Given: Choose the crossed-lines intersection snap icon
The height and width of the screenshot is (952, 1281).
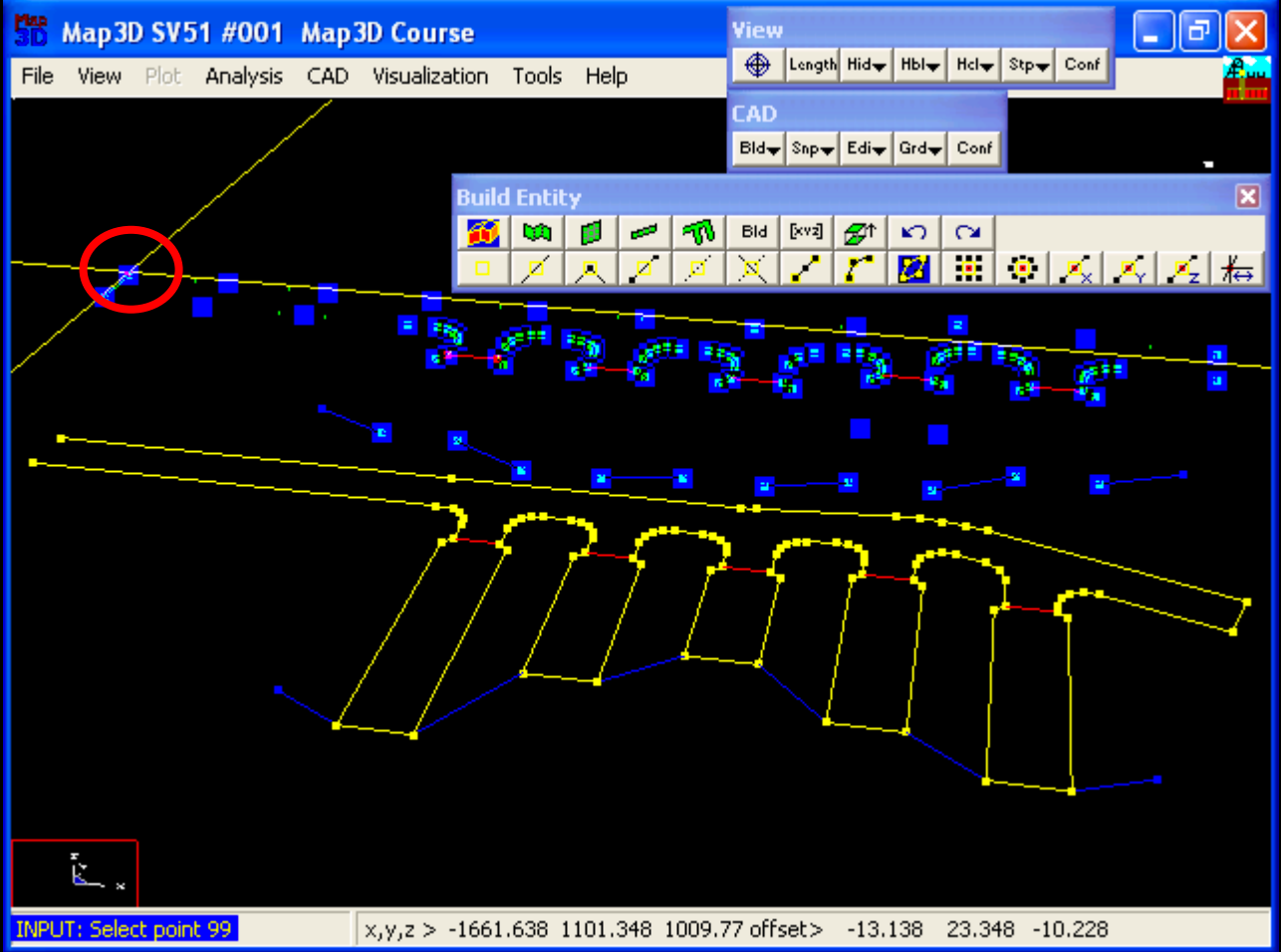Looking at the screenshot, I should [x=752, y=269].
